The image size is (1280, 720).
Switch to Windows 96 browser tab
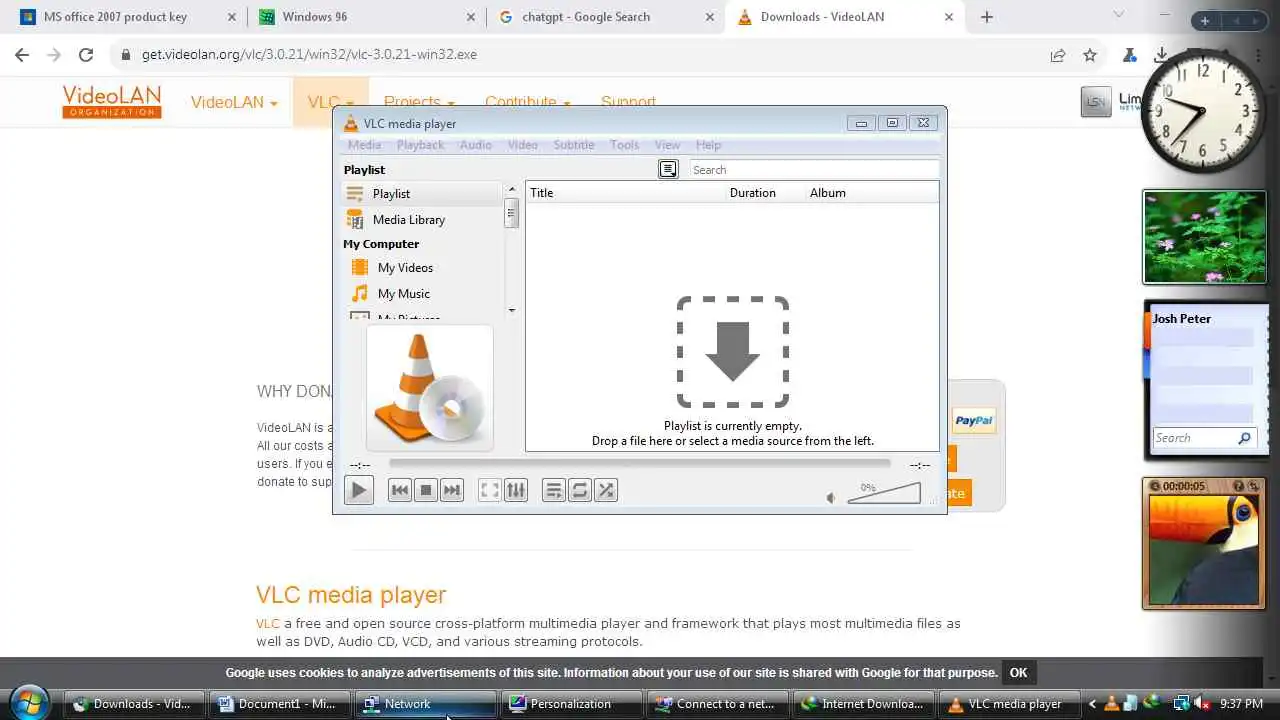pyautogui.click(x=366, y=17)
